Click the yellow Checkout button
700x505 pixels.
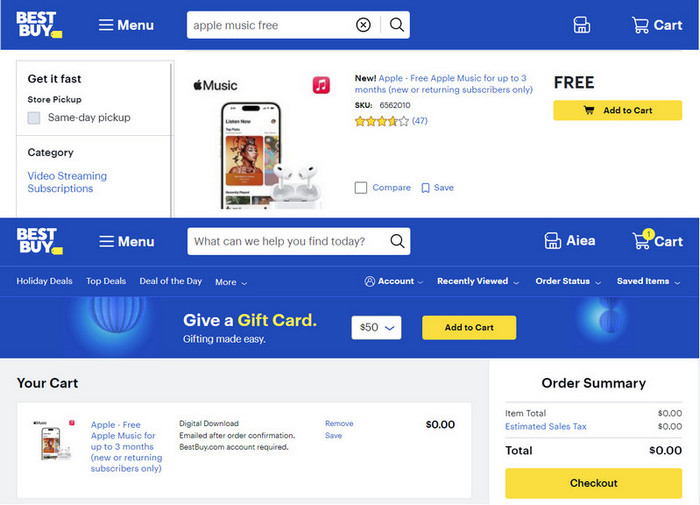point(593,483)
